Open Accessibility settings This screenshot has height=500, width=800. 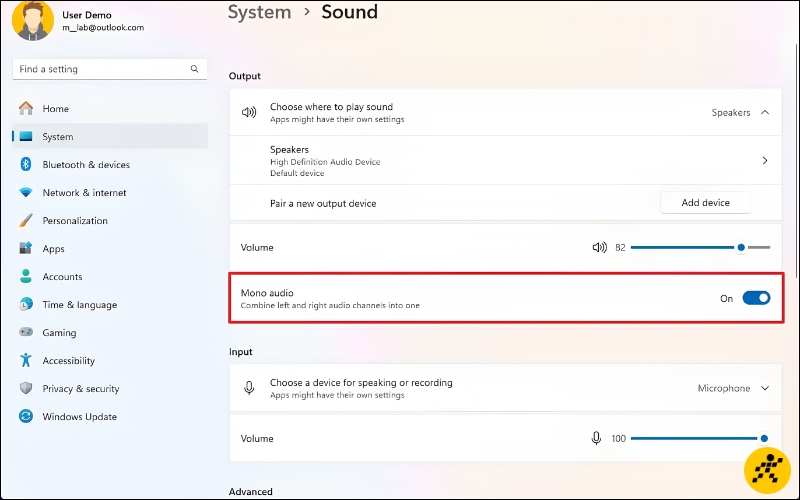(x=110, y=361)
